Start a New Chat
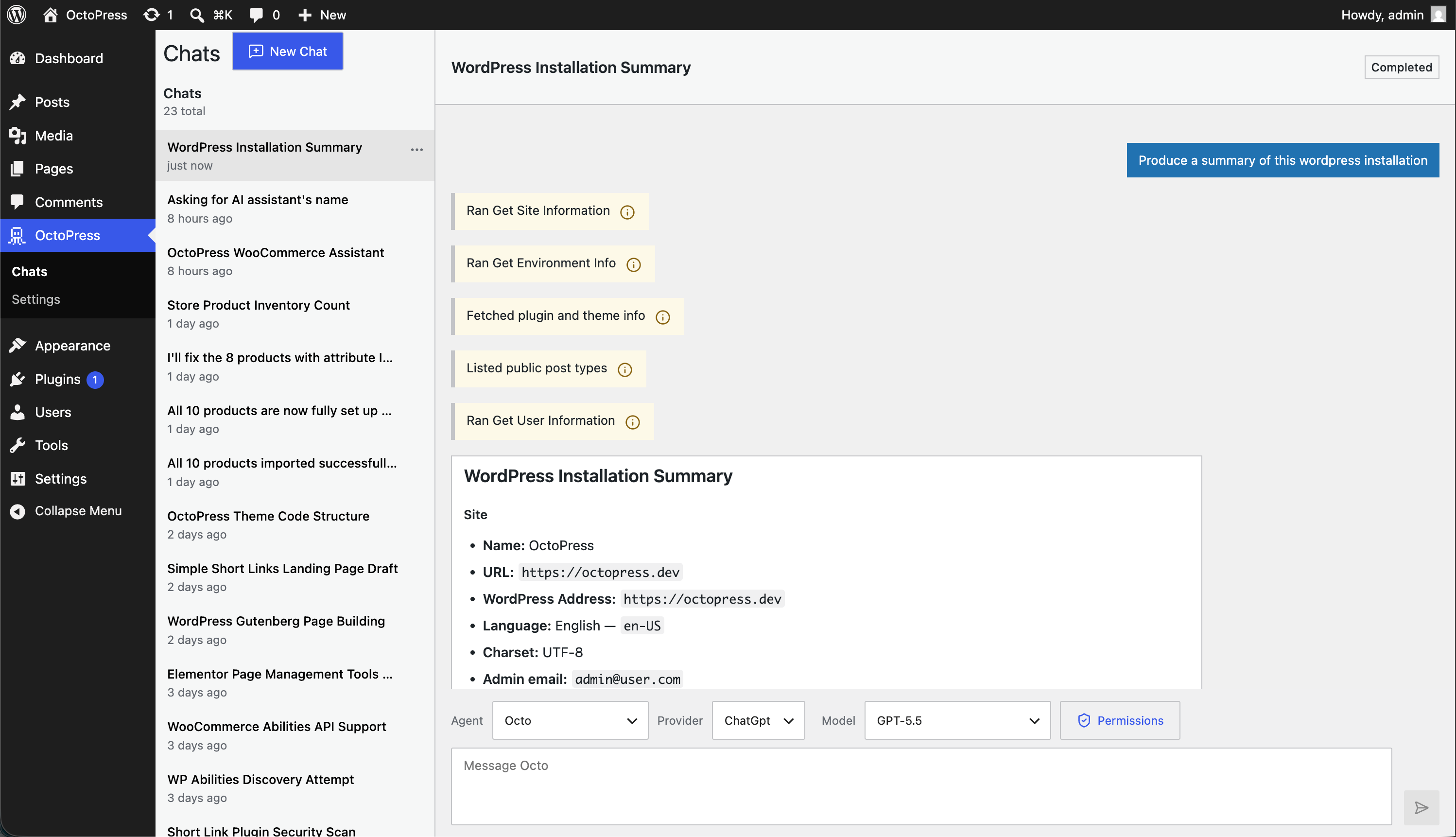 pyautogui.click(x=287, y=51)
